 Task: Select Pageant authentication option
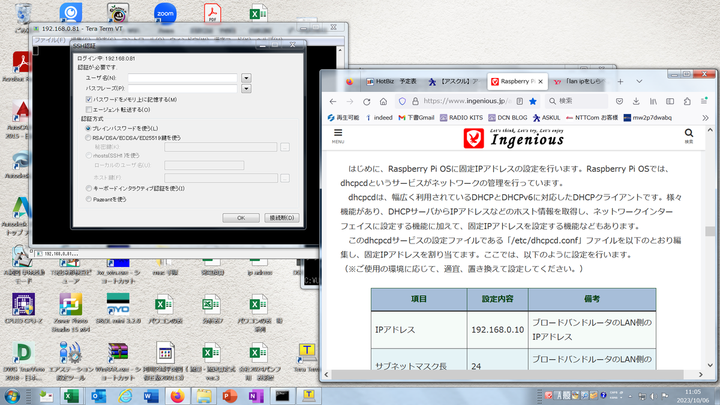click(88, 199)
